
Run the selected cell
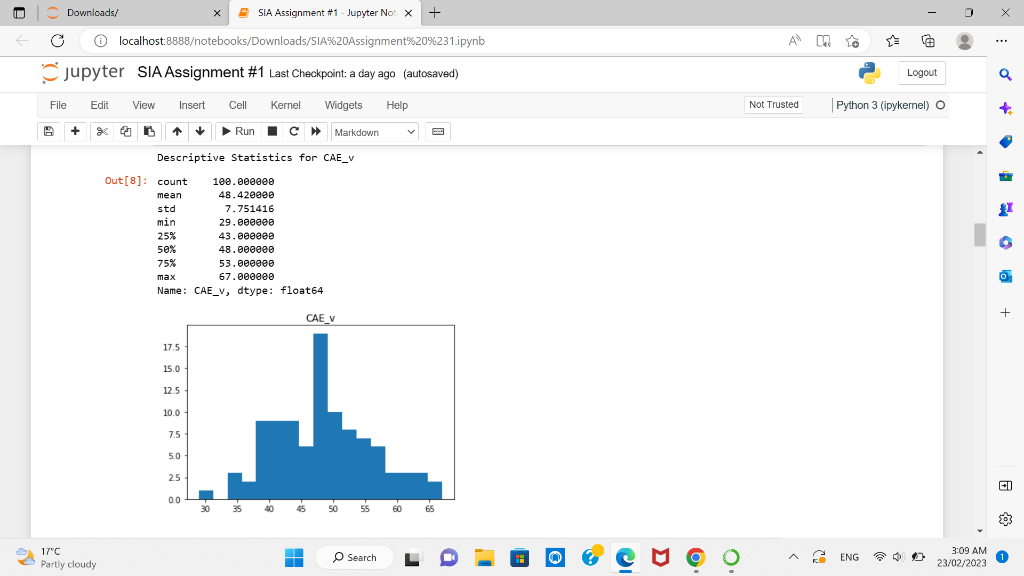tap(237, 131)
